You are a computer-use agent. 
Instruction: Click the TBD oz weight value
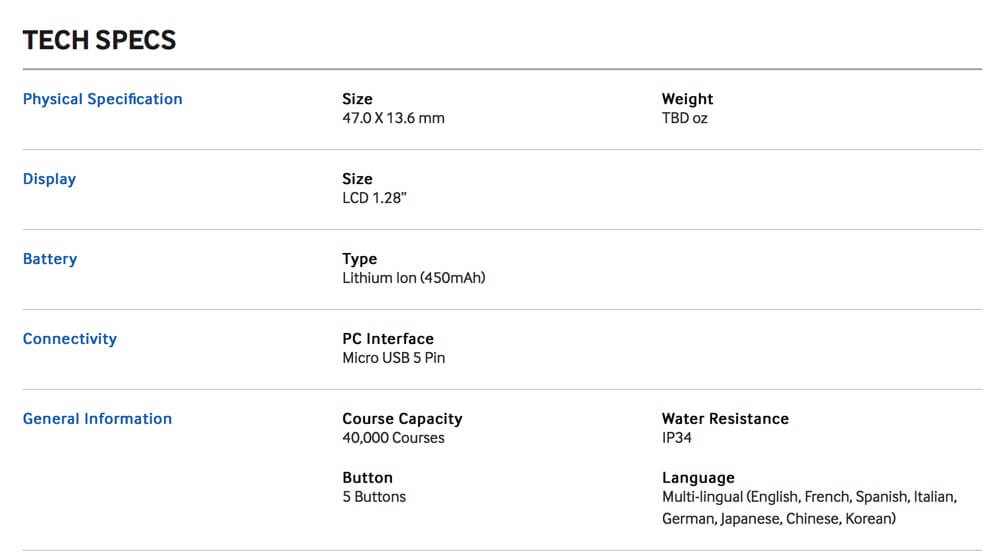click(x=685, y=118)
